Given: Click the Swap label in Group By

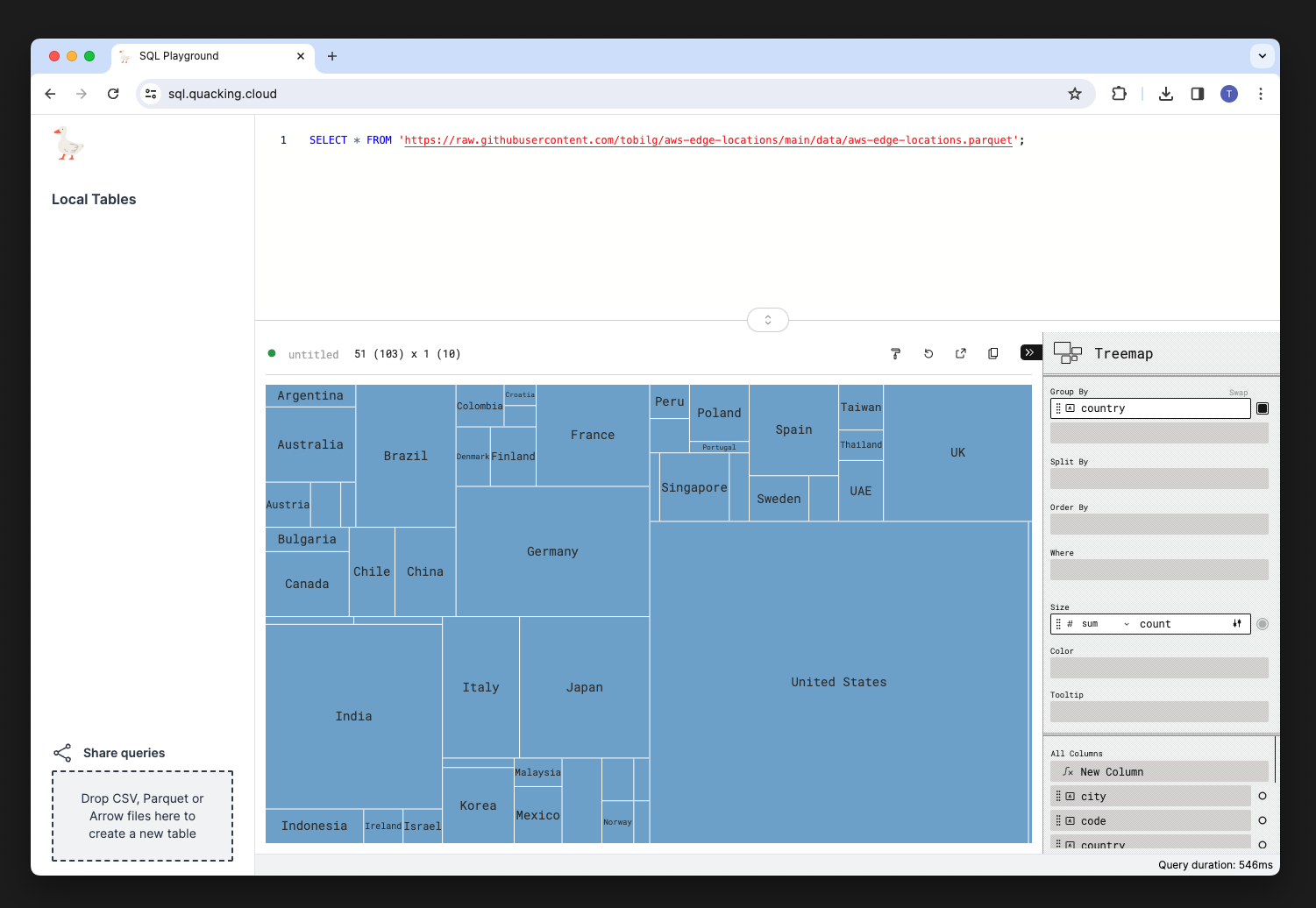Looking at the screenshot, I should tap(1238, 393).
